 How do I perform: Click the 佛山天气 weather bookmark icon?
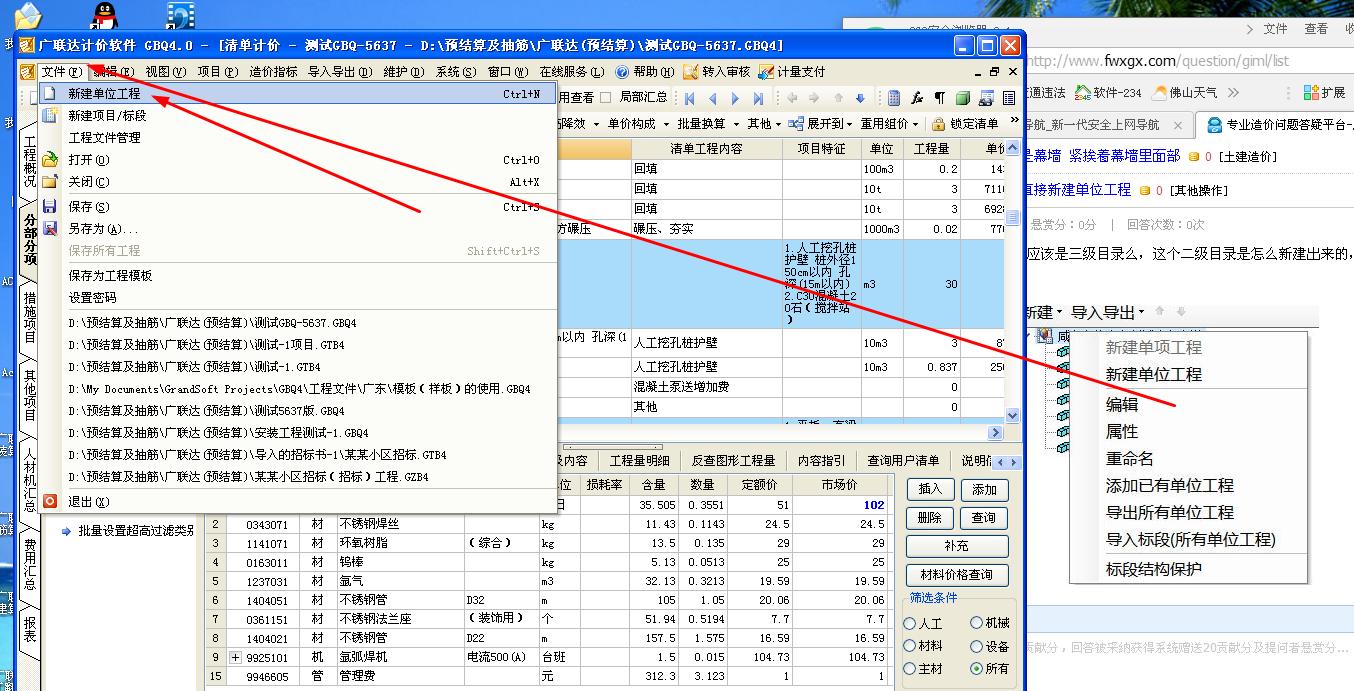[1159, 93]
